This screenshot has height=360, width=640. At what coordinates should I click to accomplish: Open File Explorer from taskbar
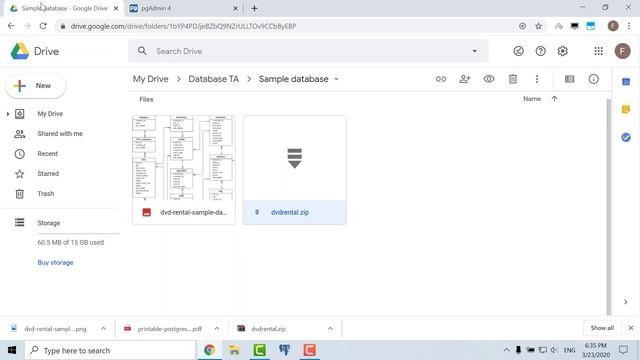(234, 350)
